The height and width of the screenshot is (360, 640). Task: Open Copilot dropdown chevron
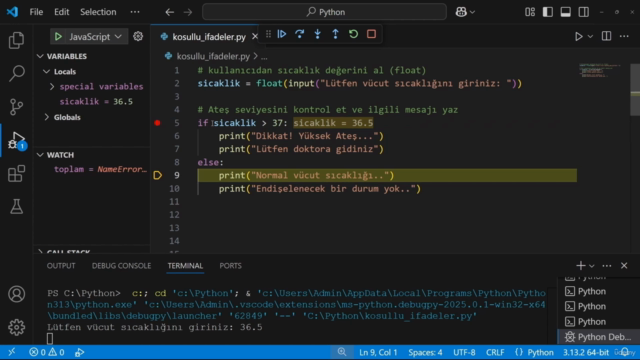(x=472, y=12)
